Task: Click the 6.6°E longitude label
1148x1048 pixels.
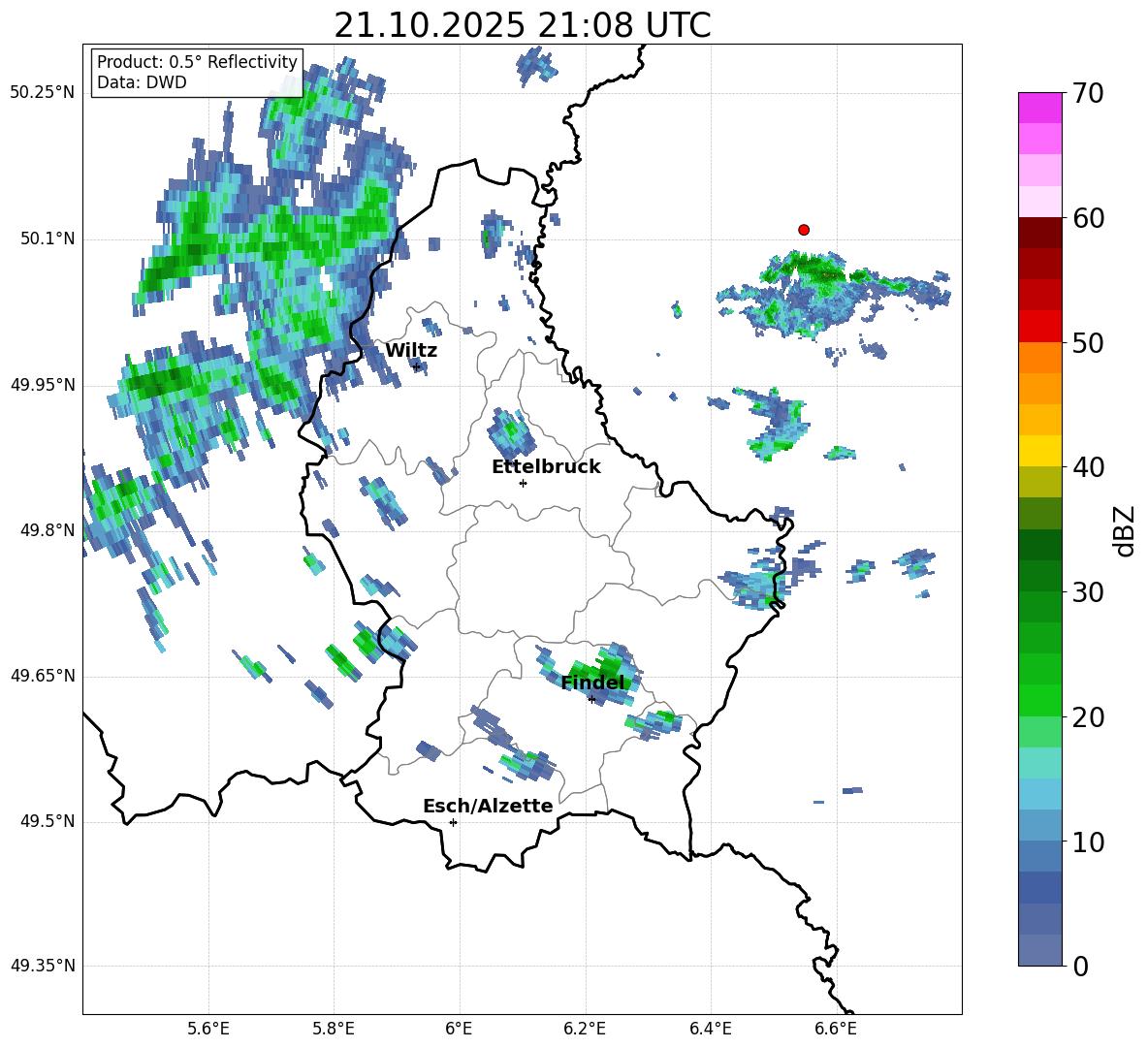Action: pyautogui.click(x=836, y=1029)
